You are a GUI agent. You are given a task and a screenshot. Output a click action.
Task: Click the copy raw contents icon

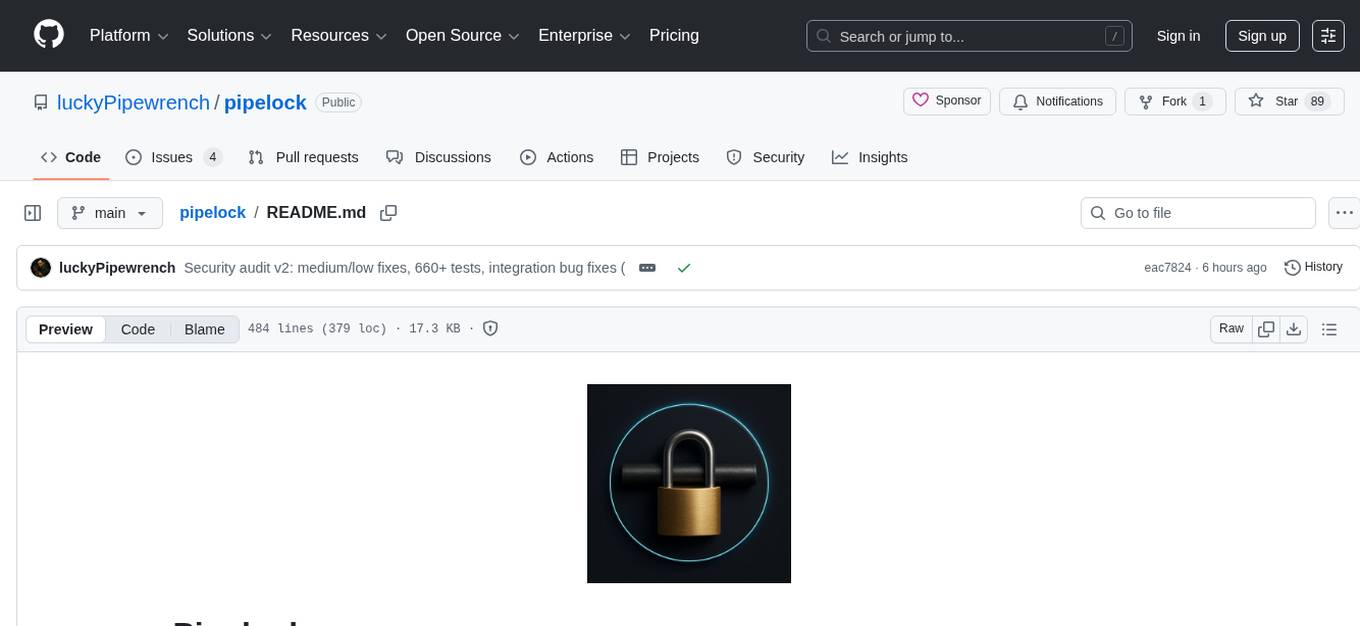(x=1266, y=328)
